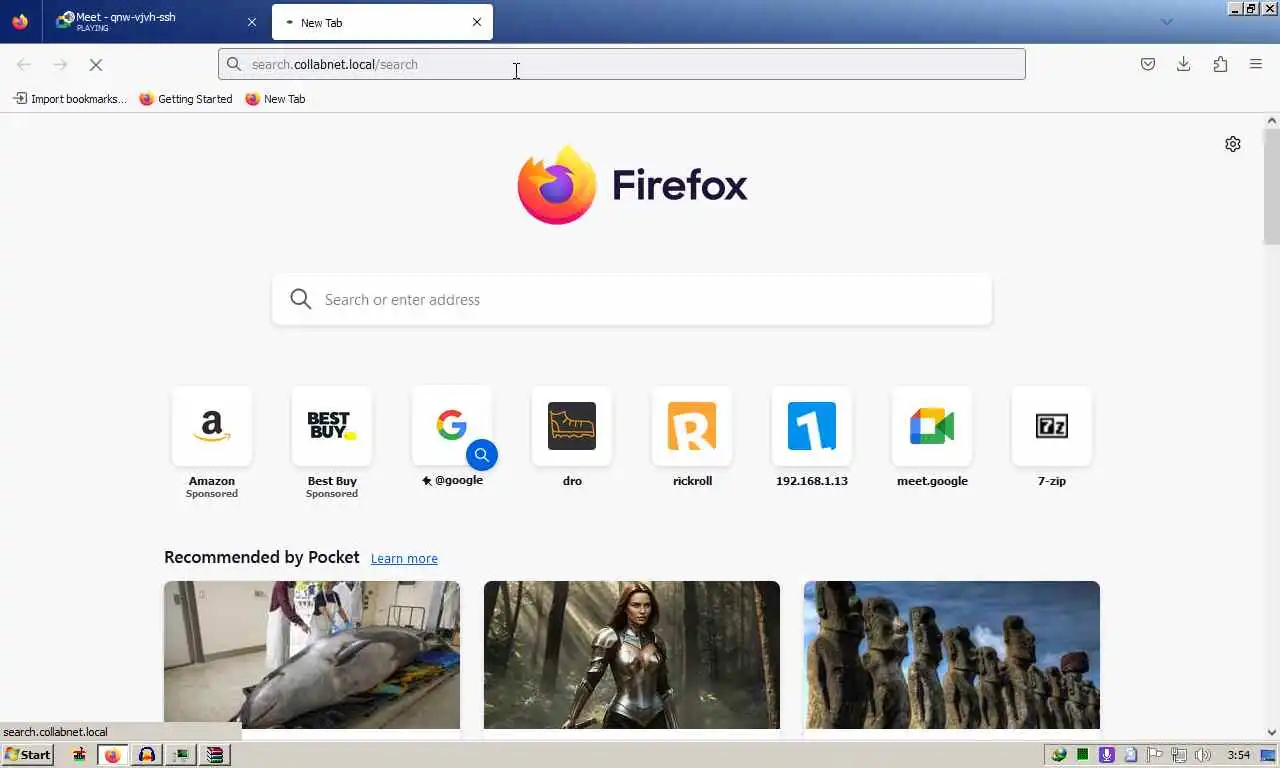This screenshot has height=768, width=1280.
Task: Open the Firefox application menu
Action: (x=1256, y=64)
